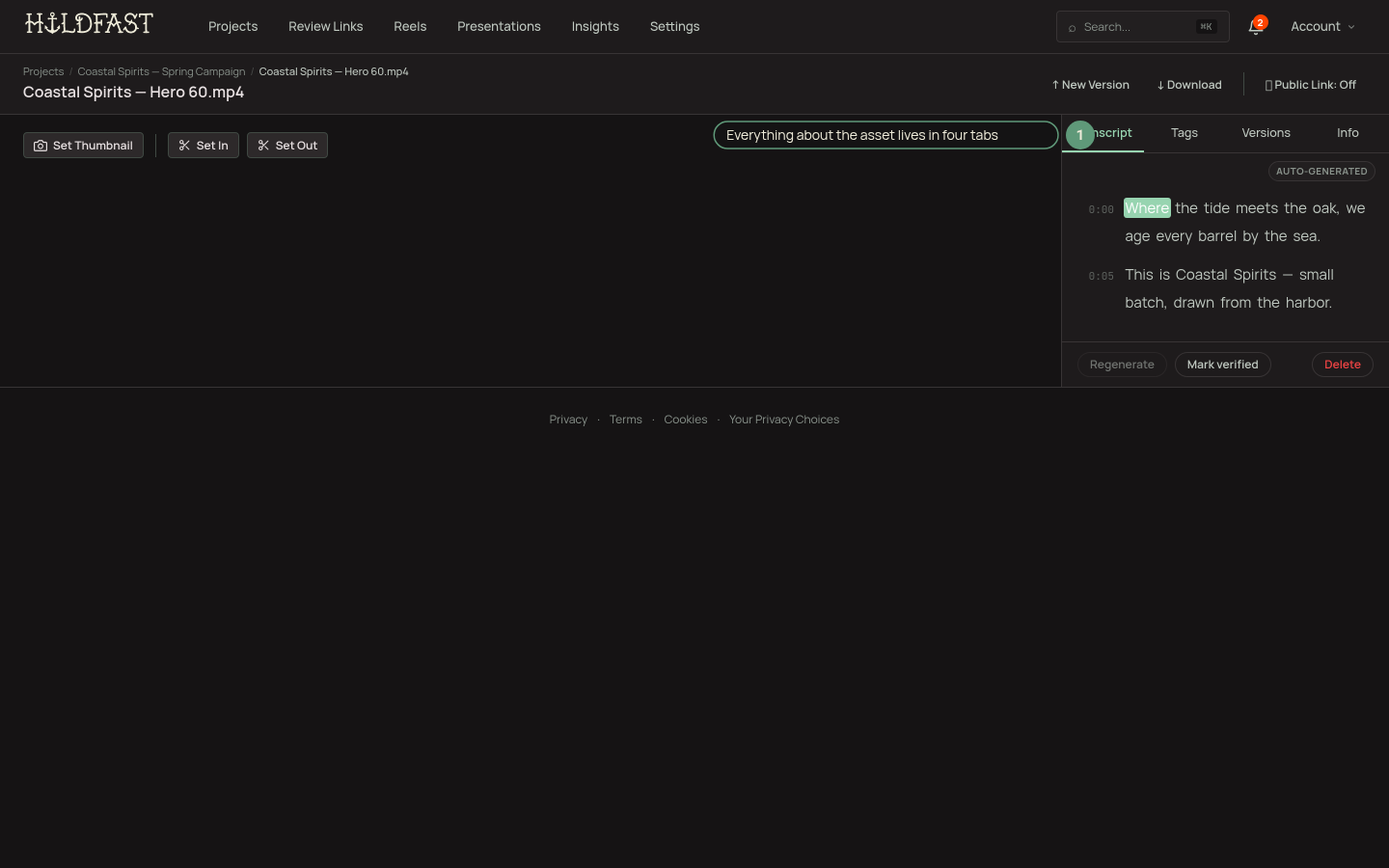Open the Privacy footer link

(568, 420)
